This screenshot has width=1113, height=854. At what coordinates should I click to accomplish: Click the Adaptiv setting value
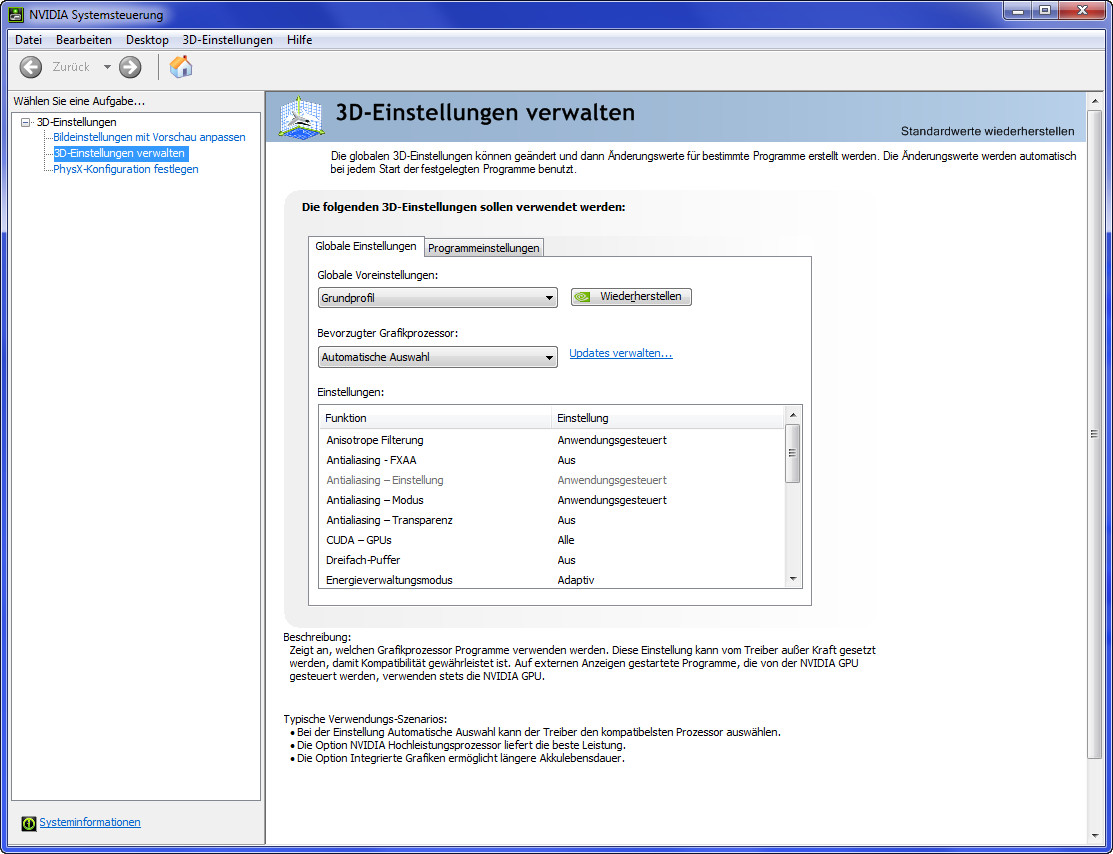(576, 580)
